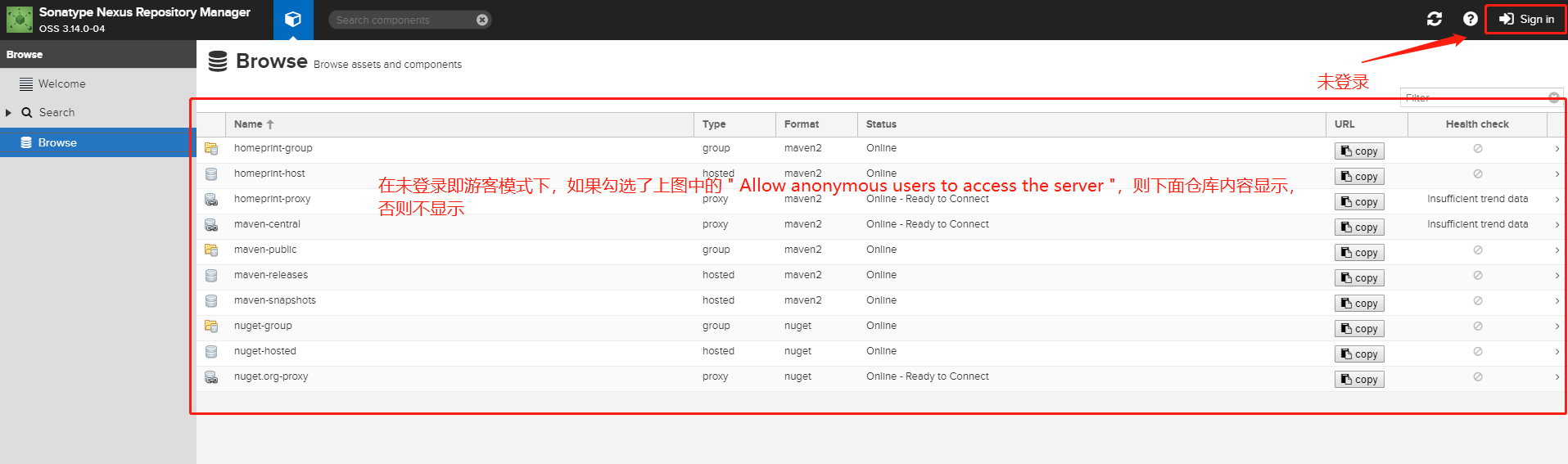This screenshot has height=464, width=1568.
Task: Open the nuget-group row chevron
Action: [x=1557, y=327]
